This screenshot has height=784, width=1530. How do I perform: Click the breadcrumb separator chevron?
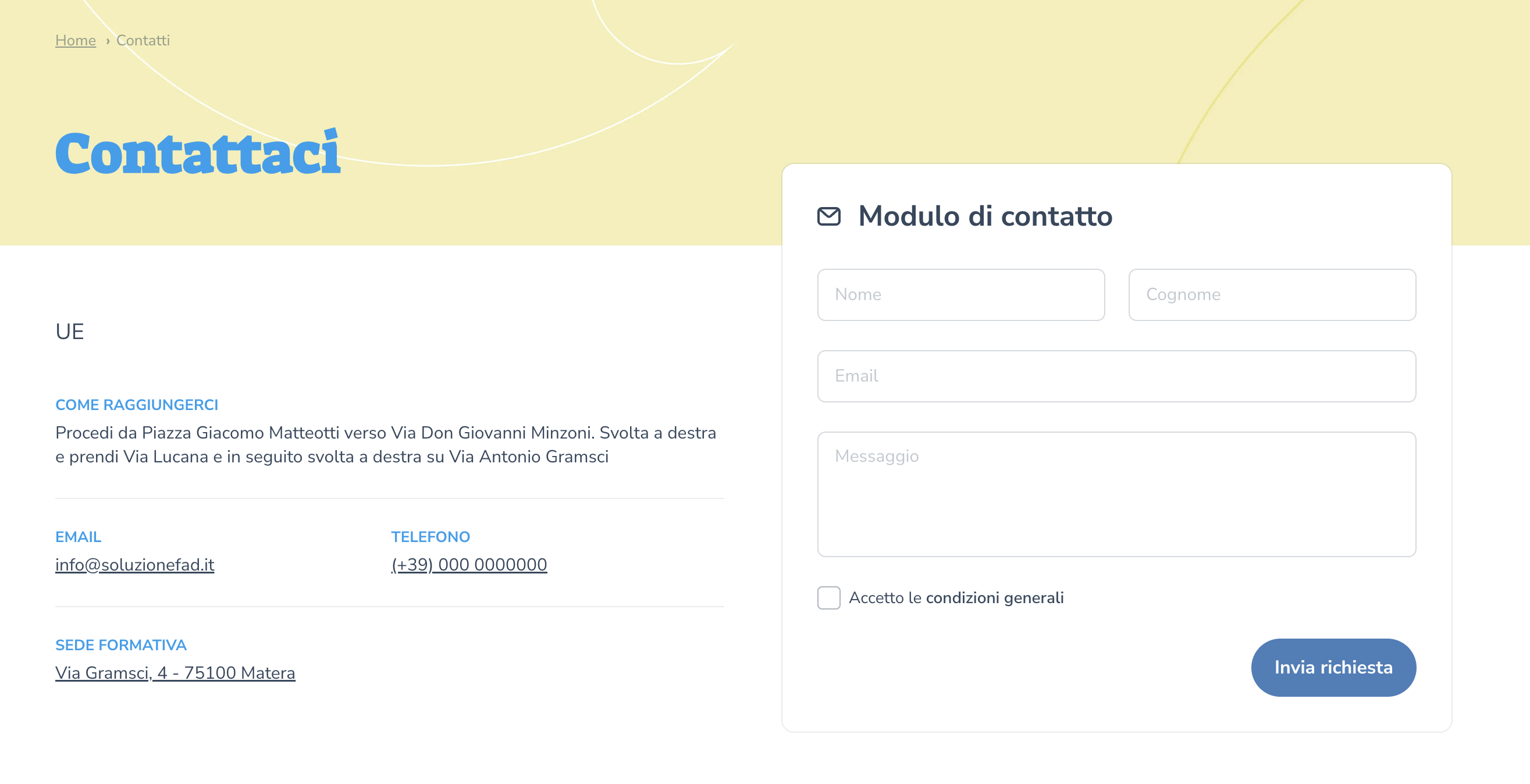click(108, 41)
